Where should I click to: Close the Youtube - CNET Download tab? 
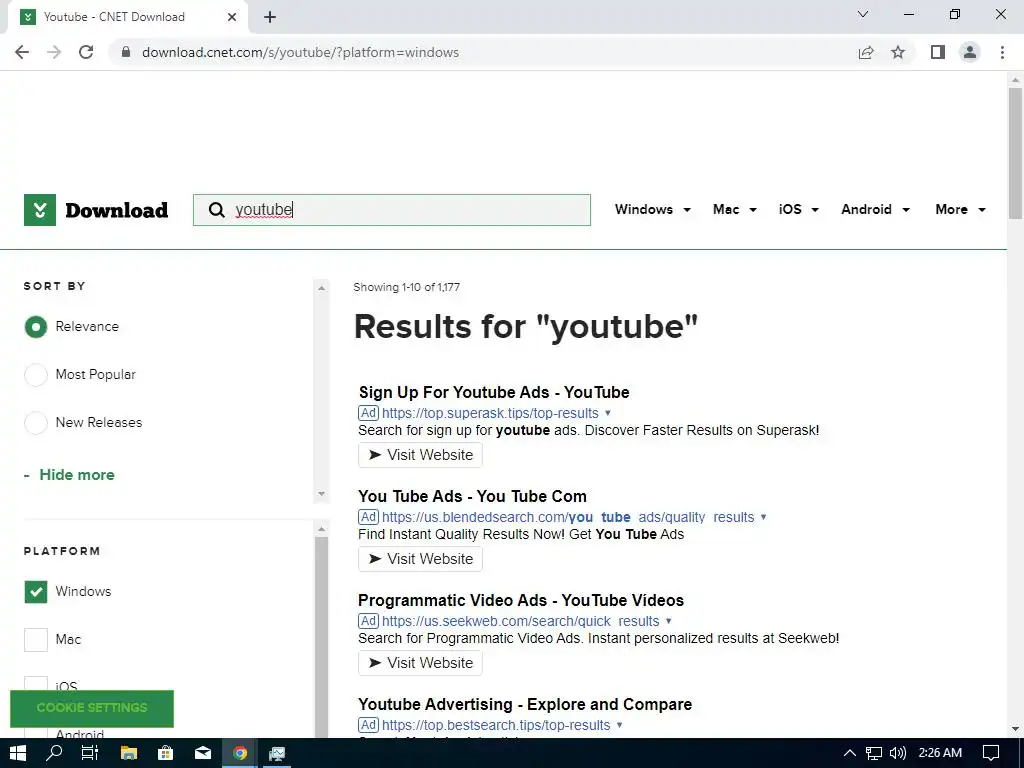pyautogui.click(x=232, y=17)
